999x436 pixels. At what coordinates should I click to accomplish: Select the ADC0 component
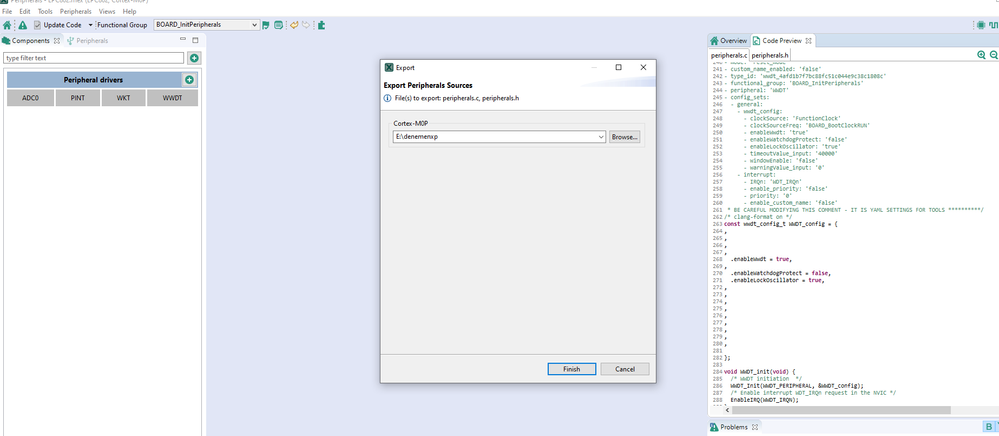(30, 98)
